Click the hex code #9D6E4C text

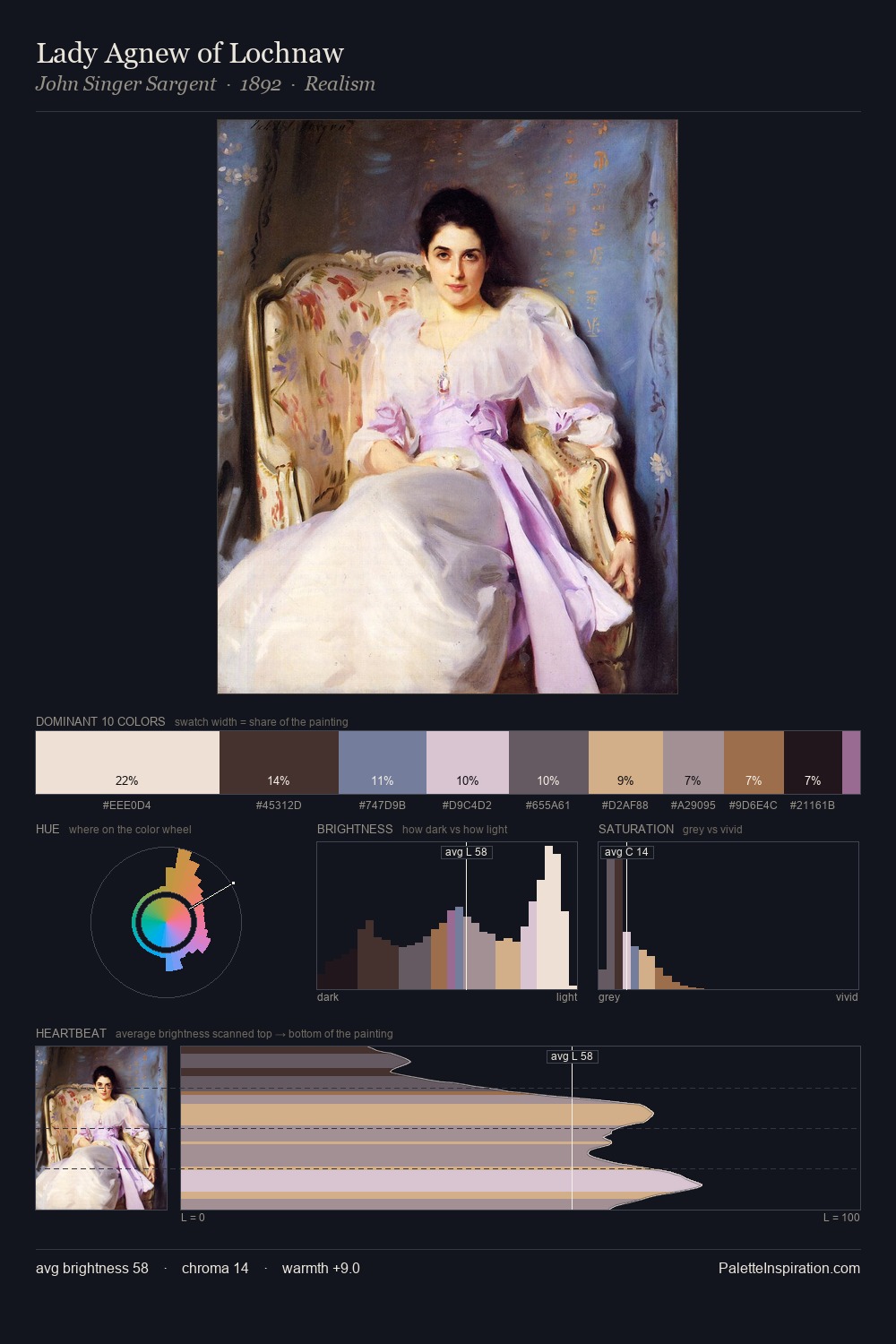pos(754,806)
